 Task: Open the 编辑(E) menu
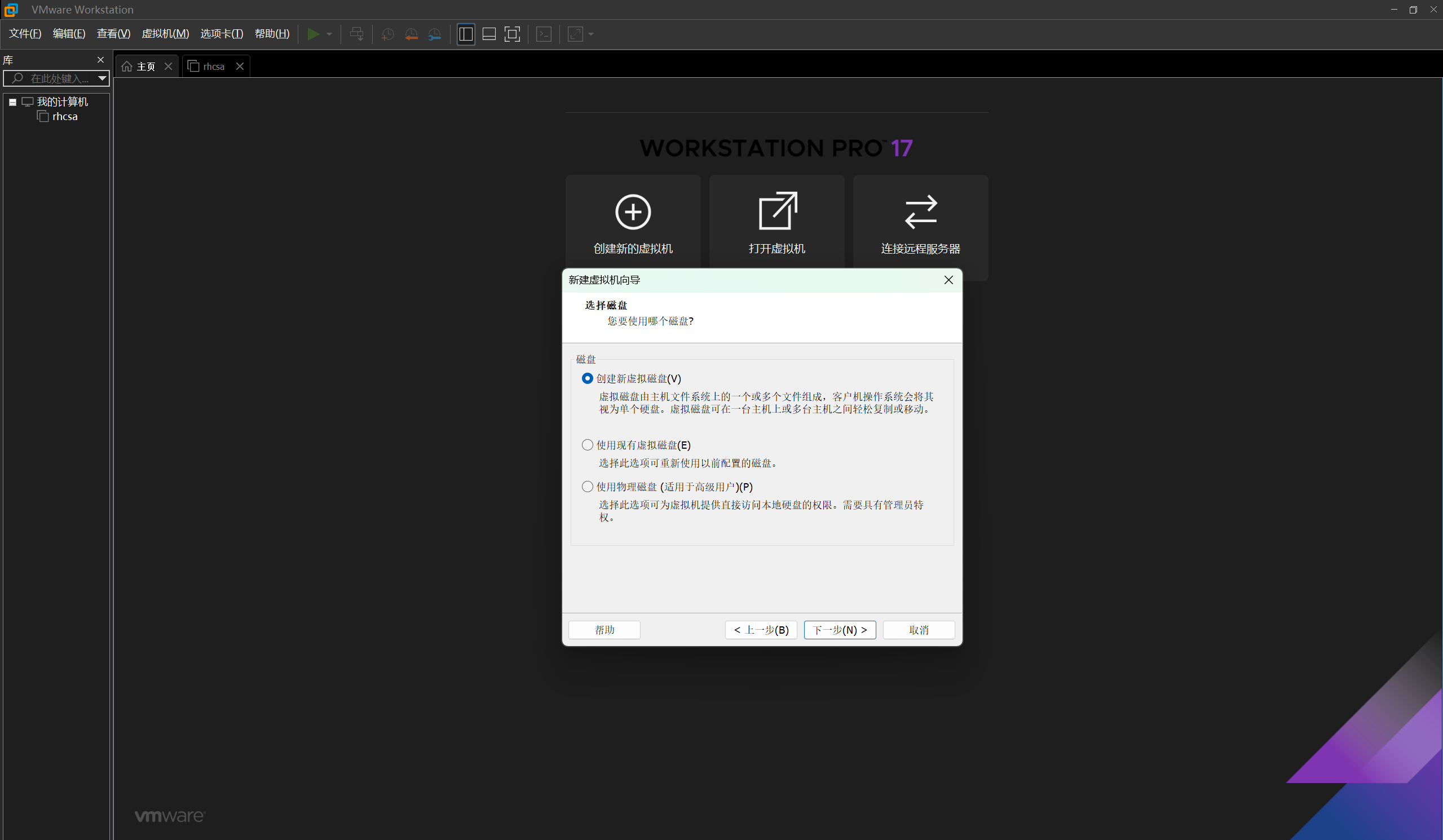point(69,34)
